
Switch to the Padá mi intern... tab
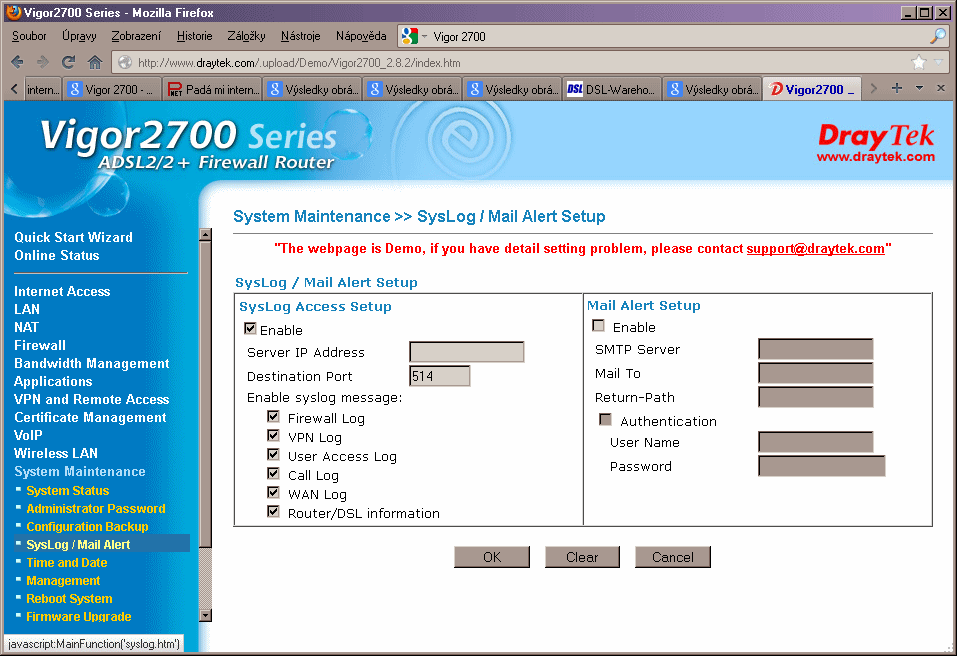click(212, 89)
